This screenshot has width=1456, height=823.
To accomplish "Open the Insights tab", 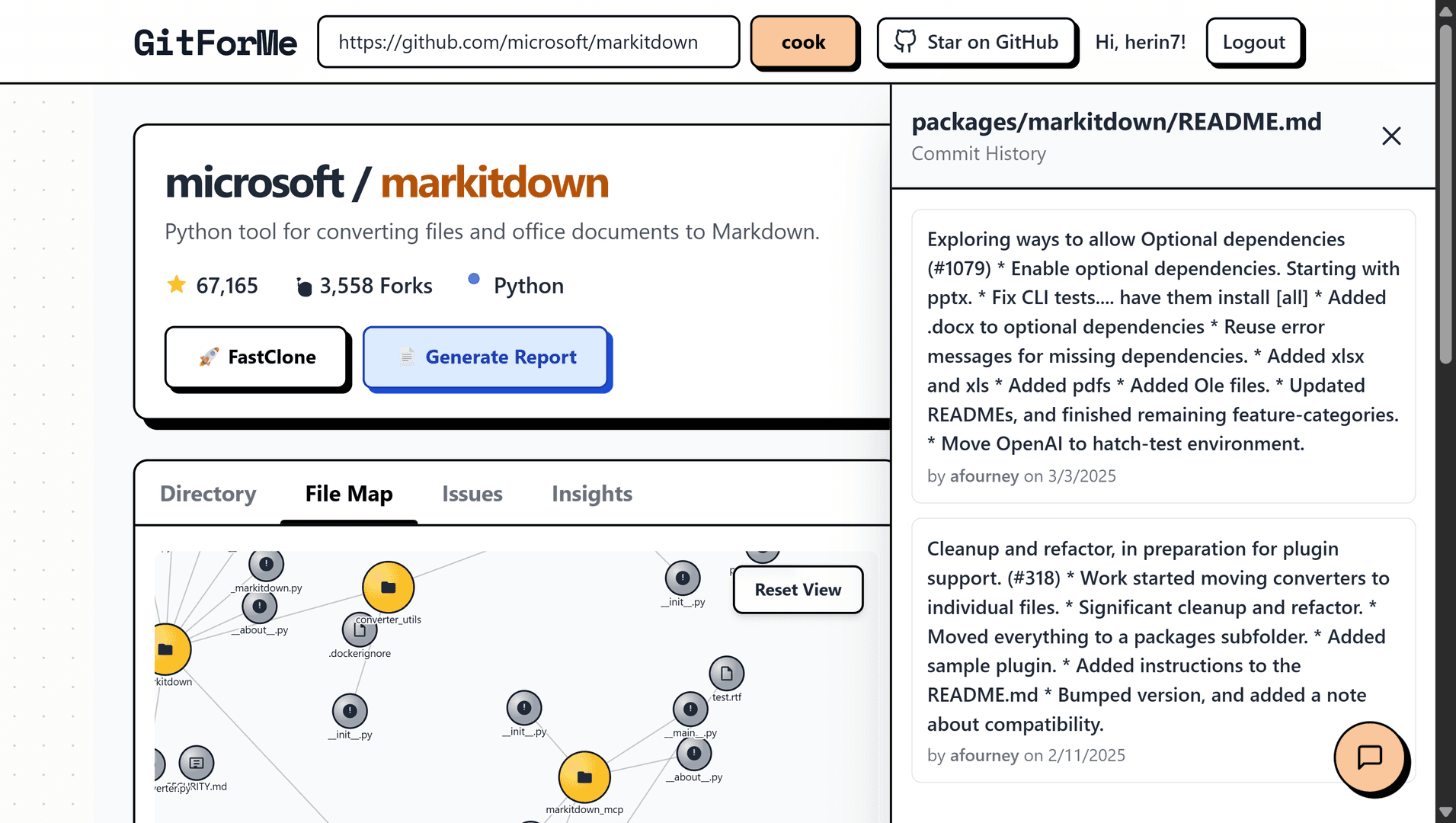I will coord(592,494).
